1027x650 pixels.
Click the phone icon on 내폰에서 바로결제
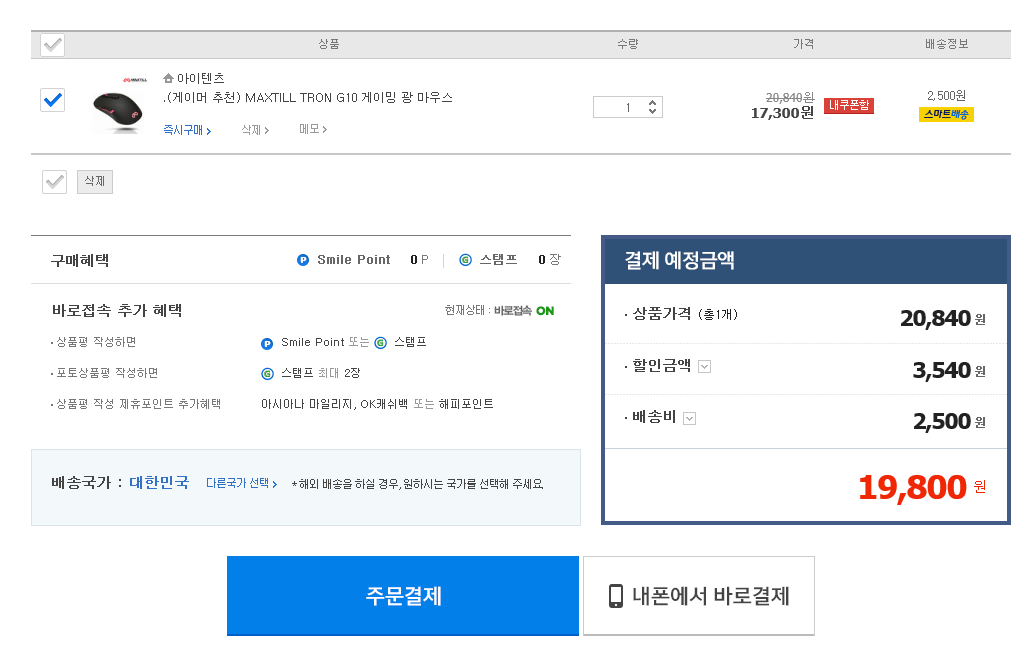tap(616, 596)
